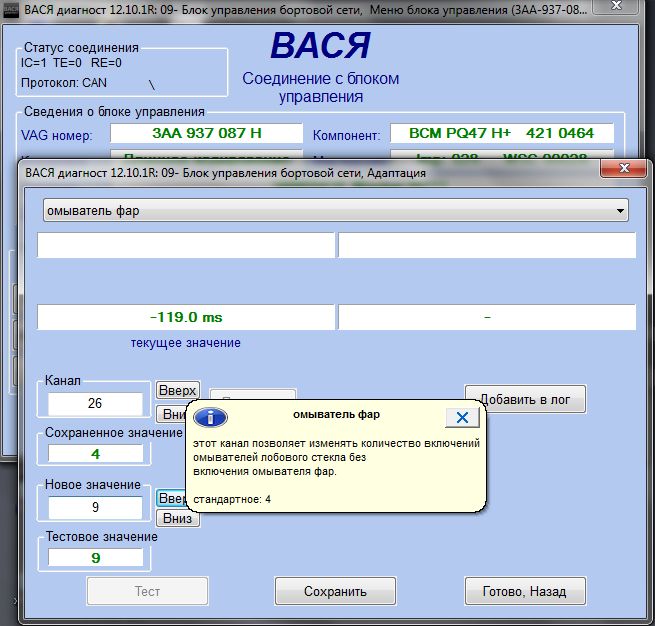Click the Адаптация window title bar
Screen dimensions: 655x626
(309, 172)
